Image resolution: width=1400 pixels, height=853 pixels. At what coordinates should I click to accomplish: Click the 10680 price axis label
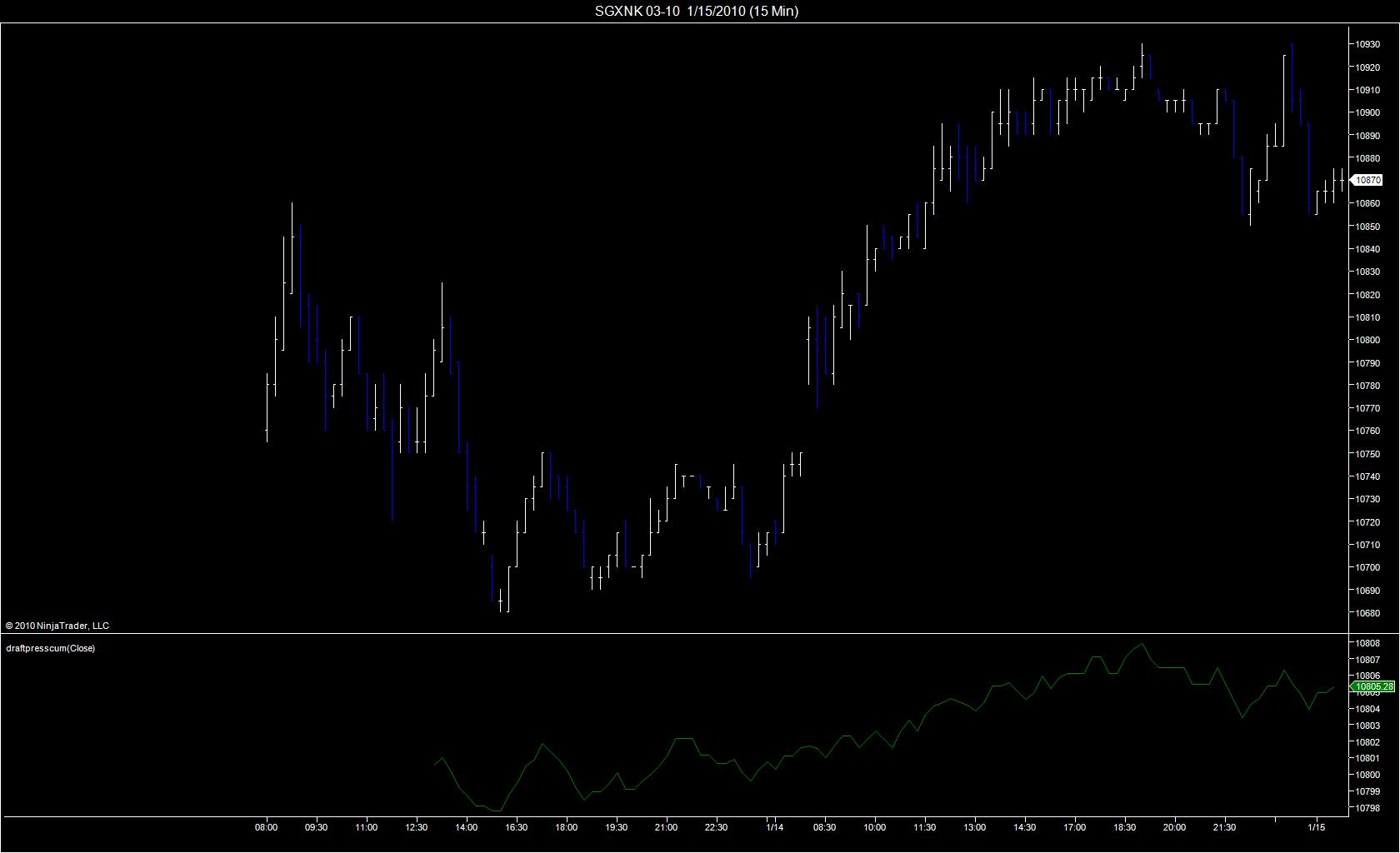coord(1367,613)
